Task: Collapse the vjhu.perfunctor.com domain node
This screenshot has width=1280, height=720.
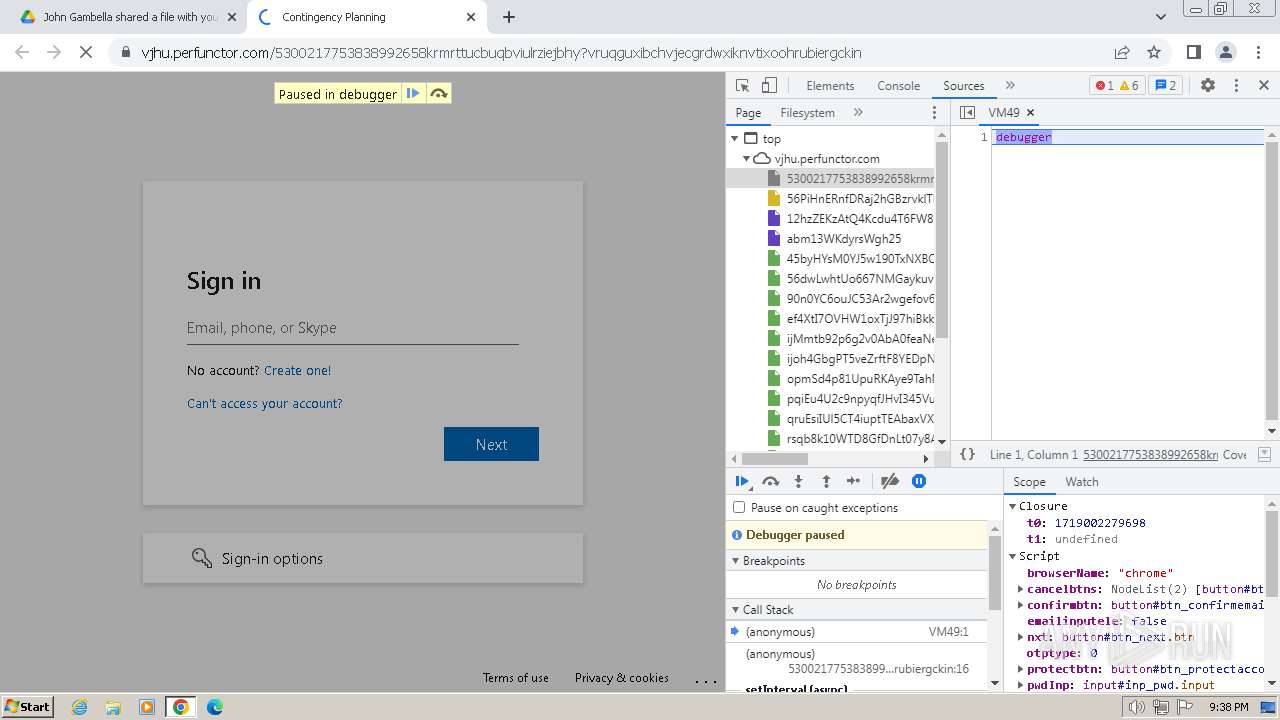Action: (746, 159)
